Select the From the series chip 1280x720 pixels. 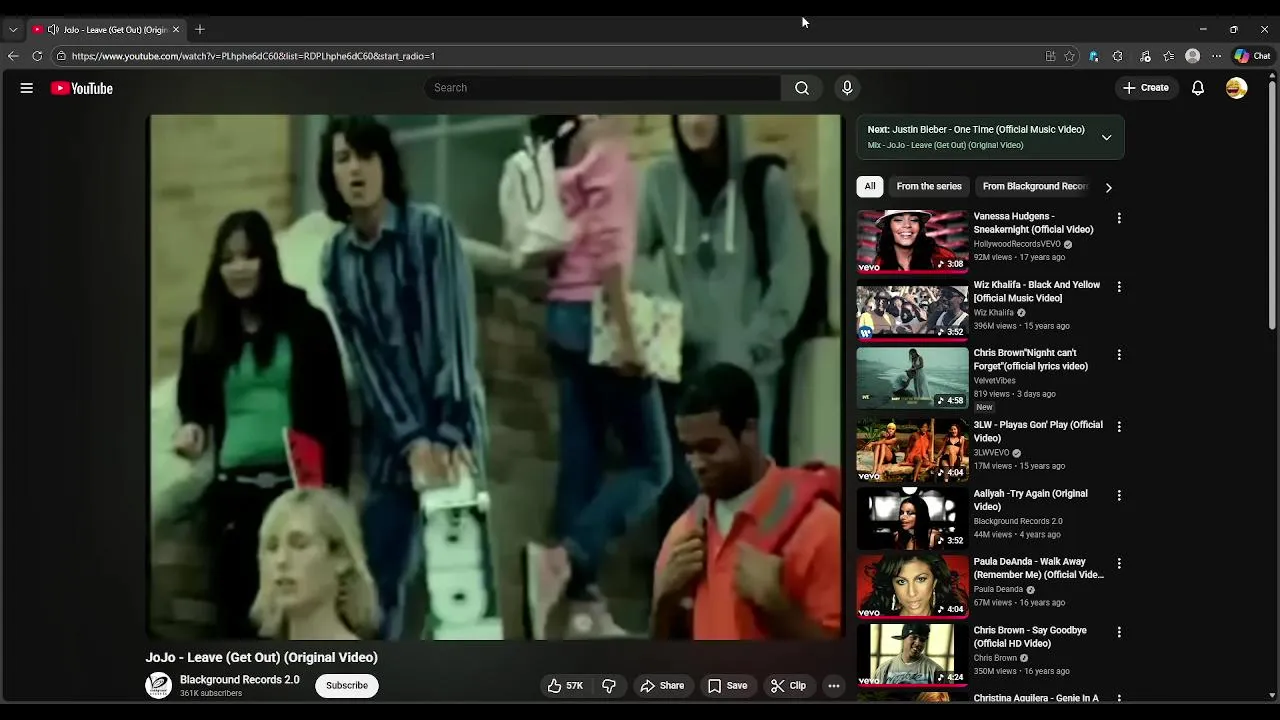tap(929, 186)
